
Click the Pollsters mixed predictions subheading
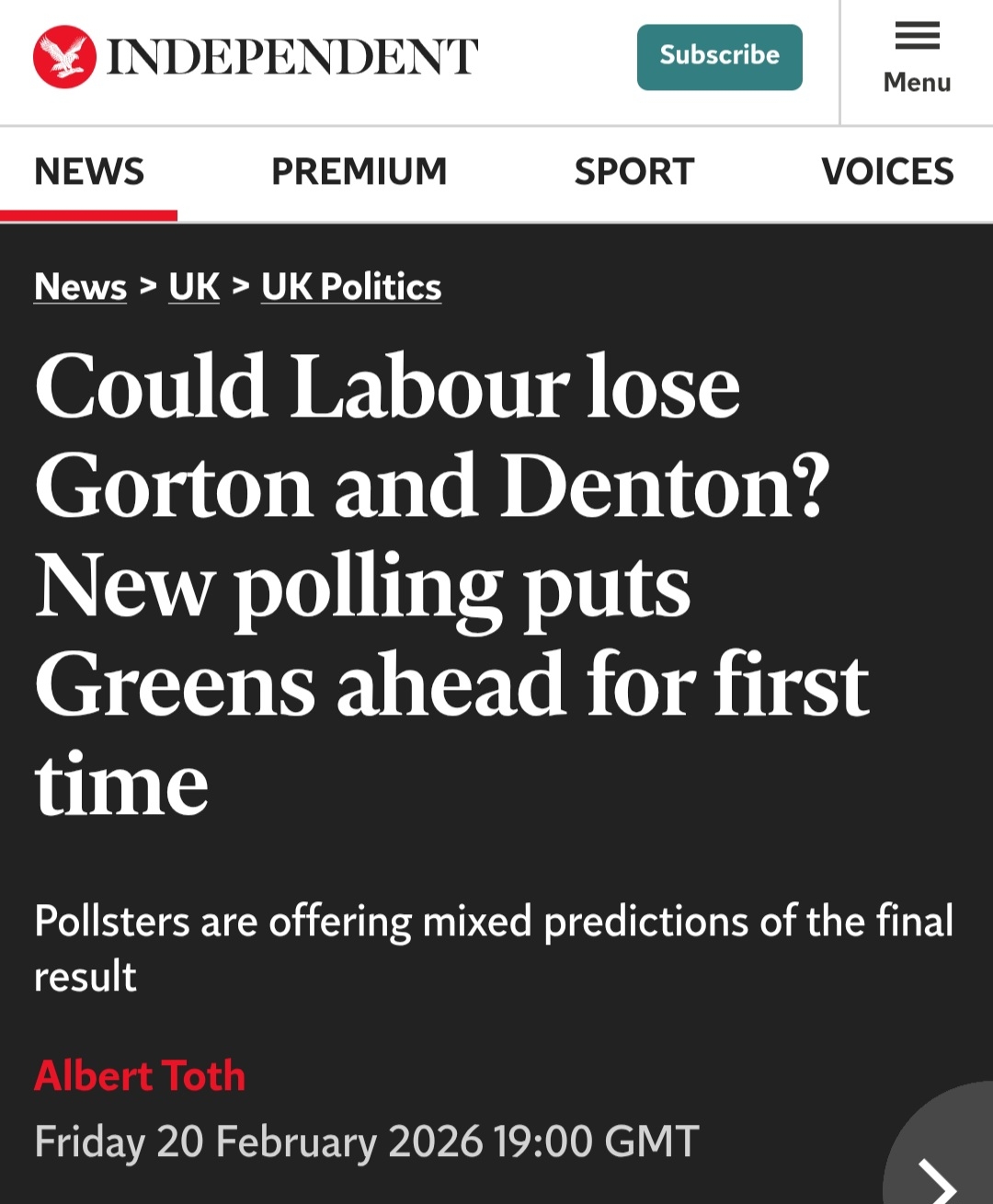[494, 947]
